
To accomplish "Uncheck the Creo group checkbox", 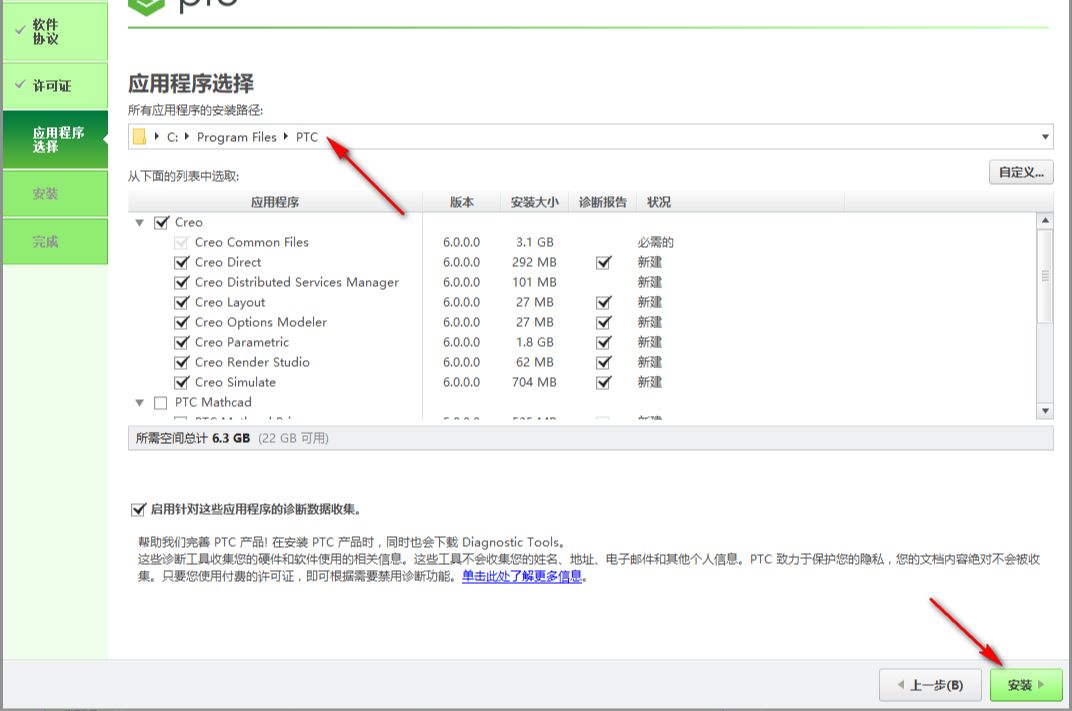I will 161,222.
